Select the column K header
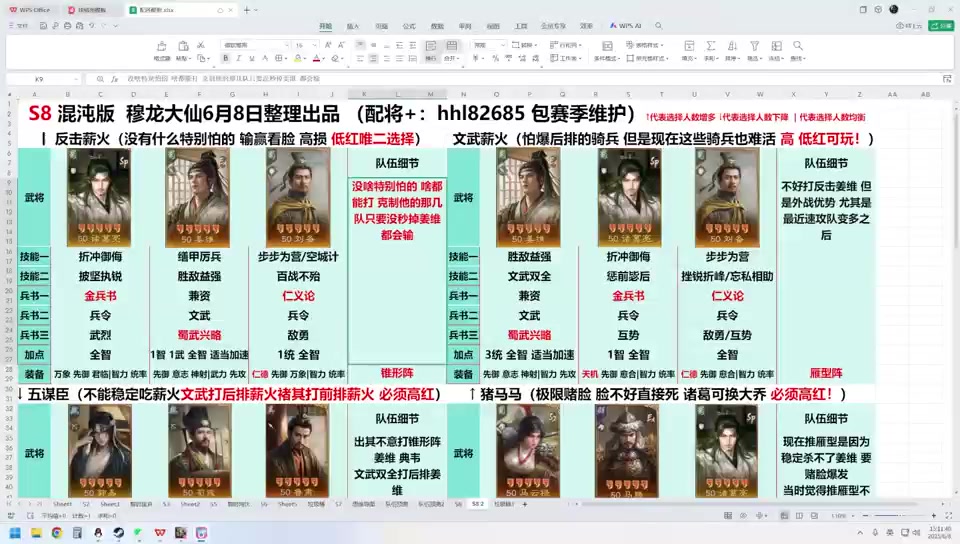 tap(364, 94)
